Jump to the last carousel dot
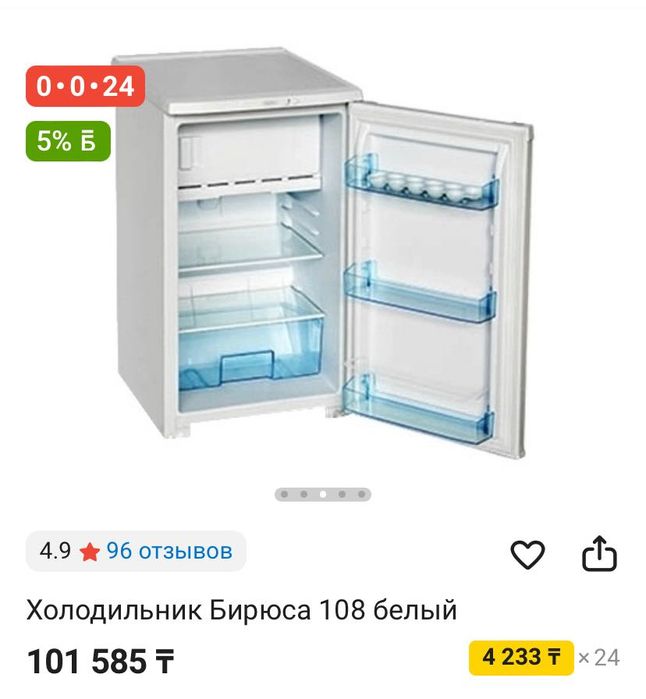Screen dimensions: 646x699 [x=362, y=494]
